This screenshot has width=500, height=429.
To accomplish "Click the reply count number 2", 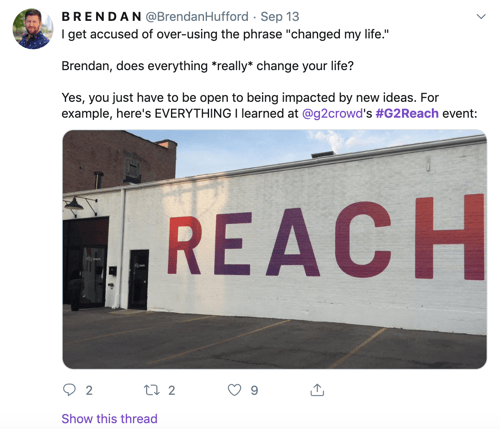I will pos(89,390).
